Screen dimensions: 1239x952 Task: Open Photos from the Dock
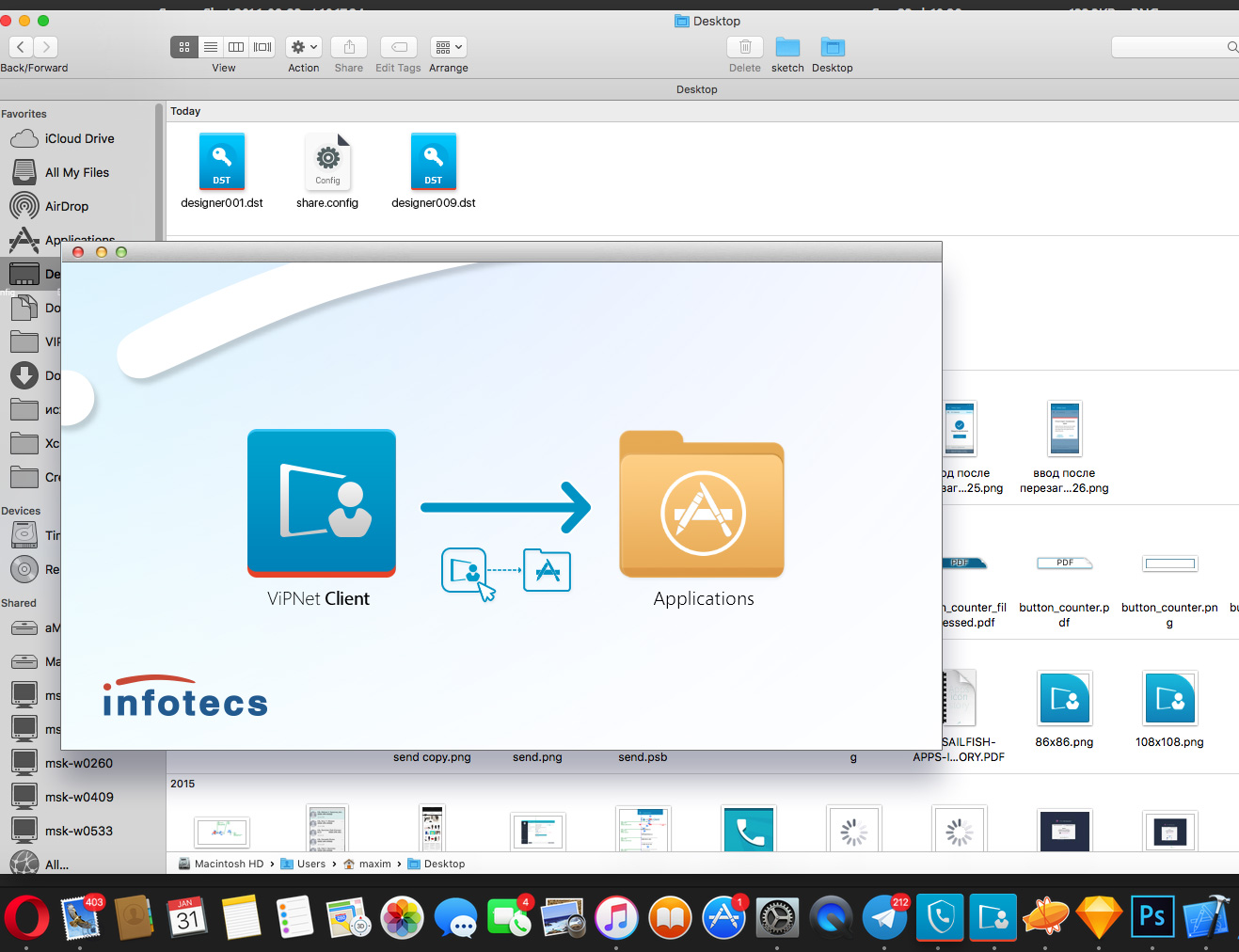click(402, 917)
